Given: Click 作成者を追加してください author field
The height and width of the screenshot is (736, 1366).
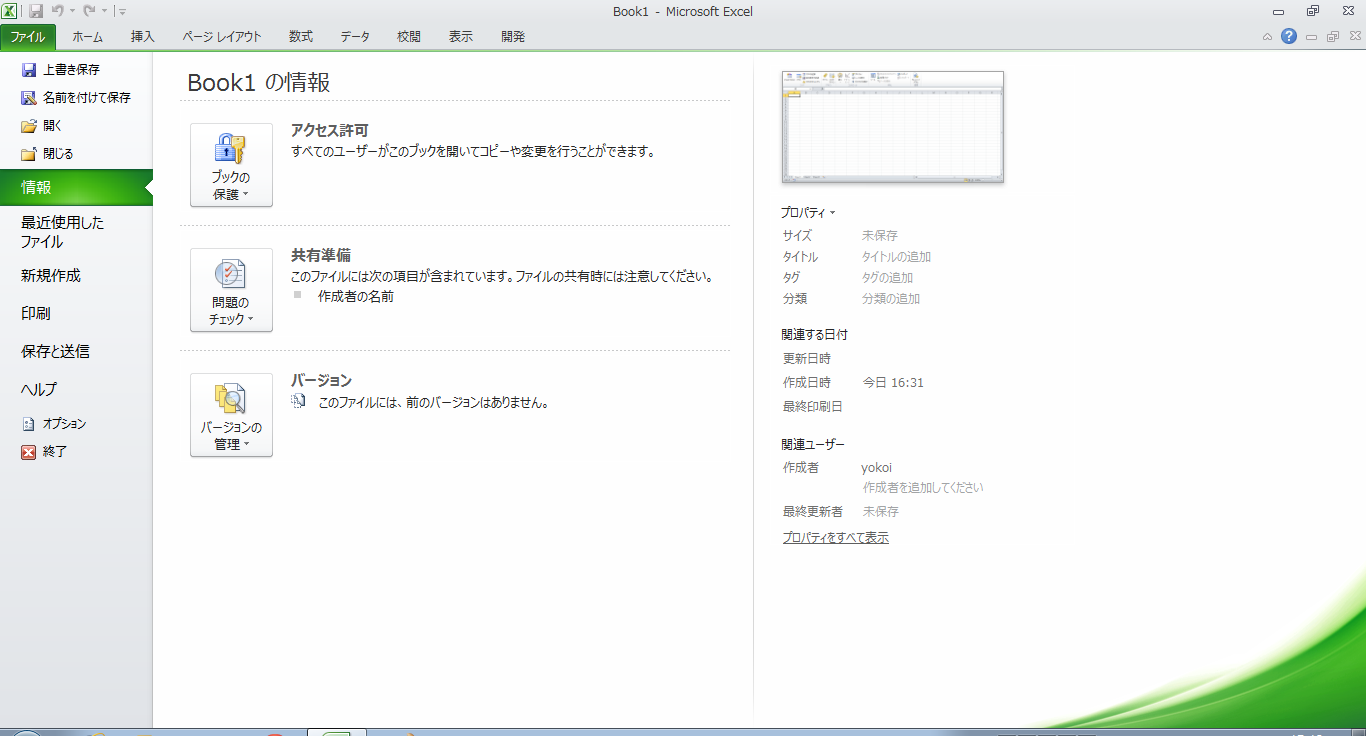Looking at the screenshot, I should tap(922, 488).
